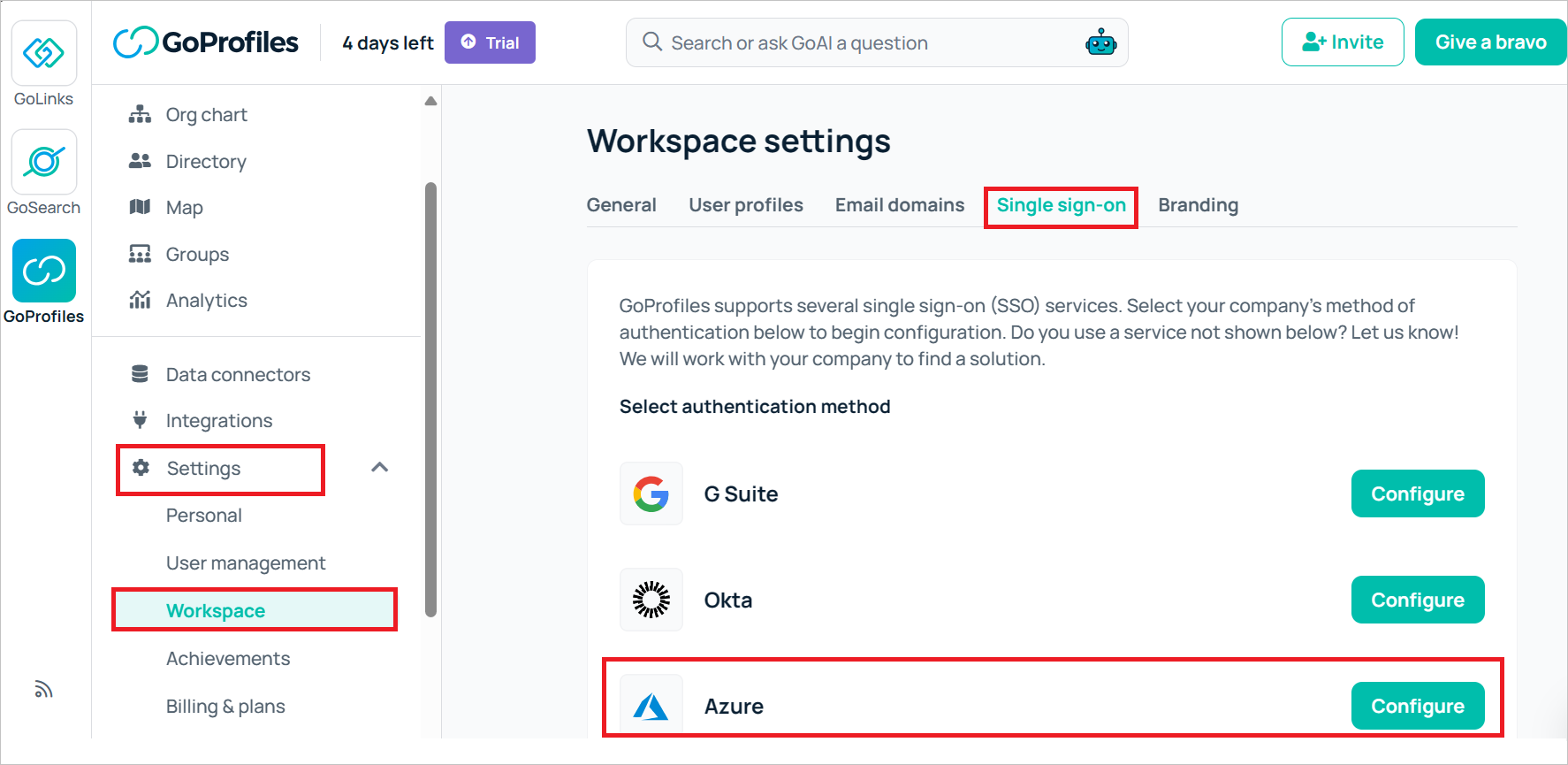Configure Azure authentication
This screenshot has width=1568, height=765.
point(1418,706)
